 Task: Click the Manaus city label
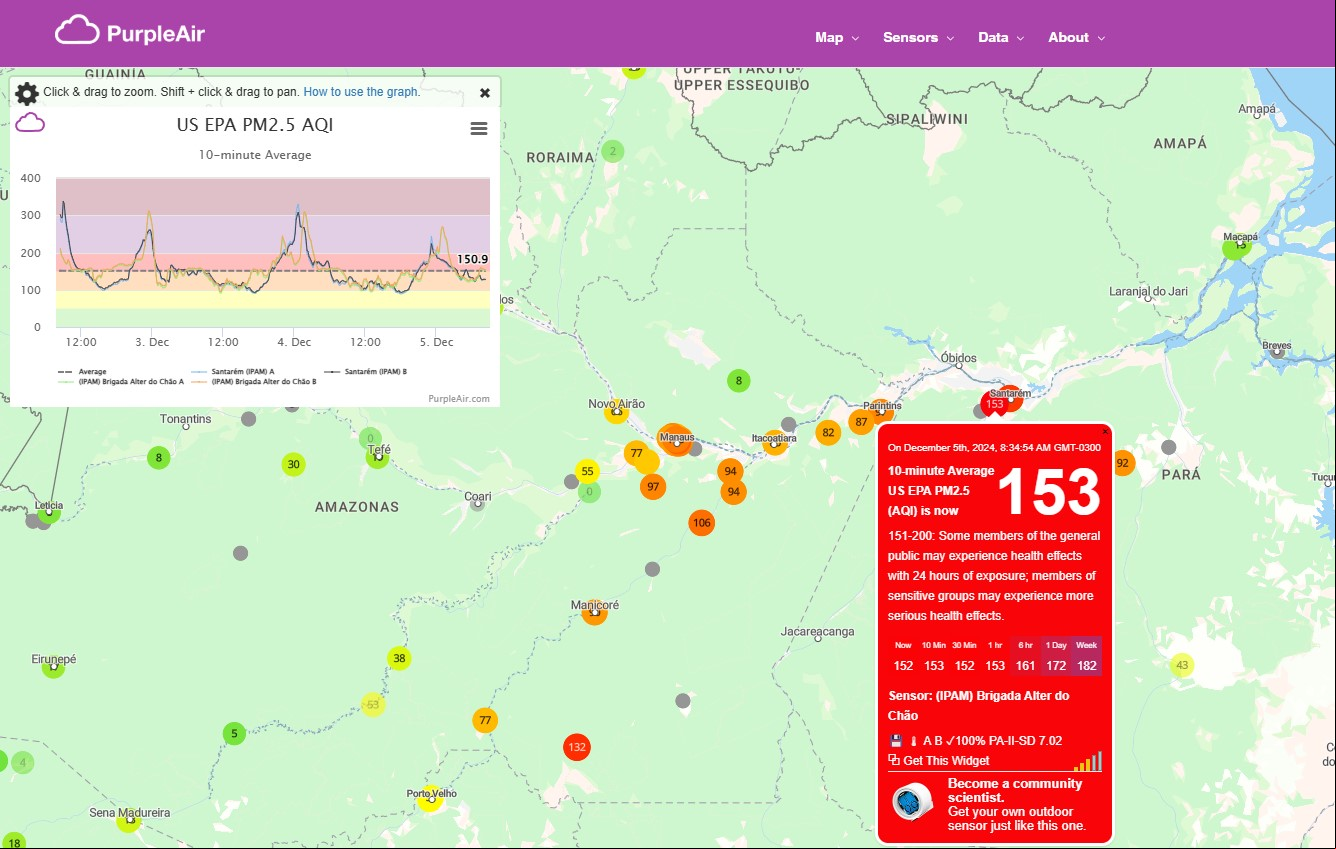click(x=677, y=438)
